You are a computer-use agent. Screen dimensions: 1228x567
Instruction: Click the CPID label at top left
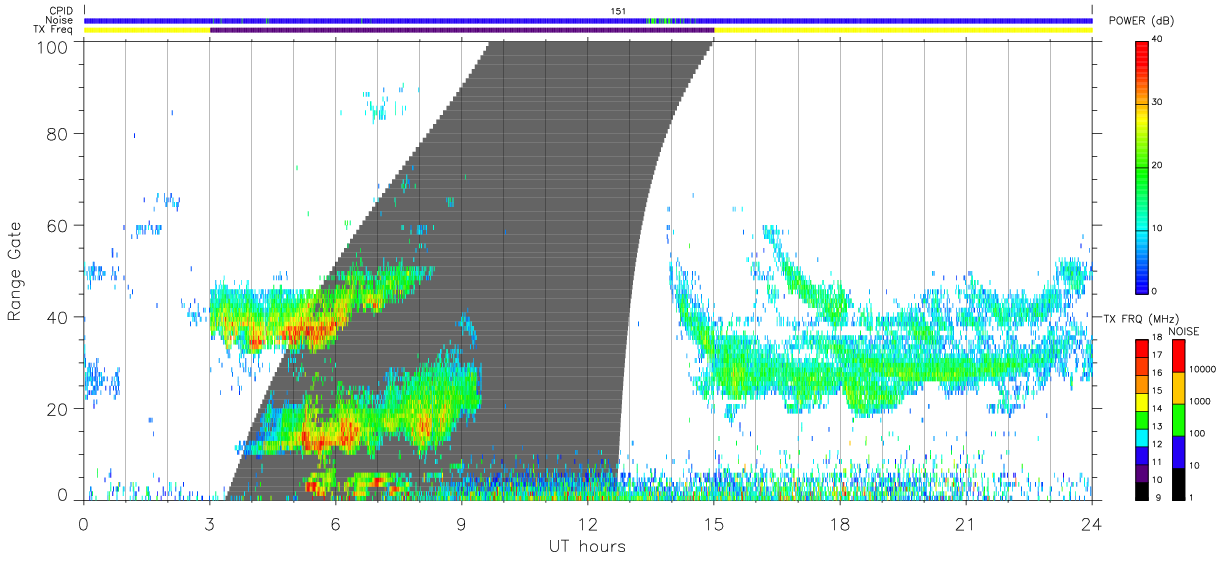click(x=60, y=11)
